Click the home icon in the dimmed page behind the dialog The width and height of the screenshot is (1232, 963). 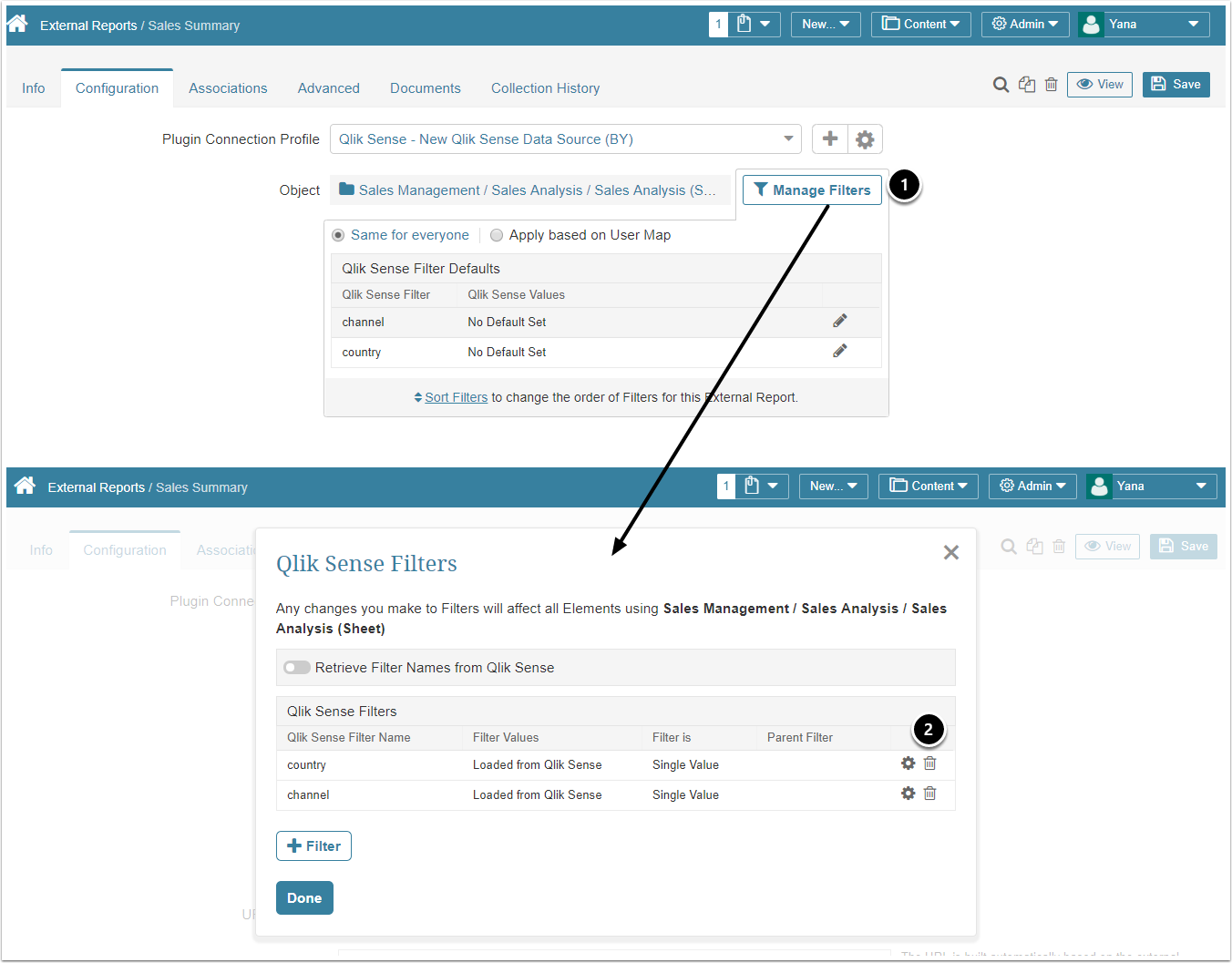[x=25, y=486]
